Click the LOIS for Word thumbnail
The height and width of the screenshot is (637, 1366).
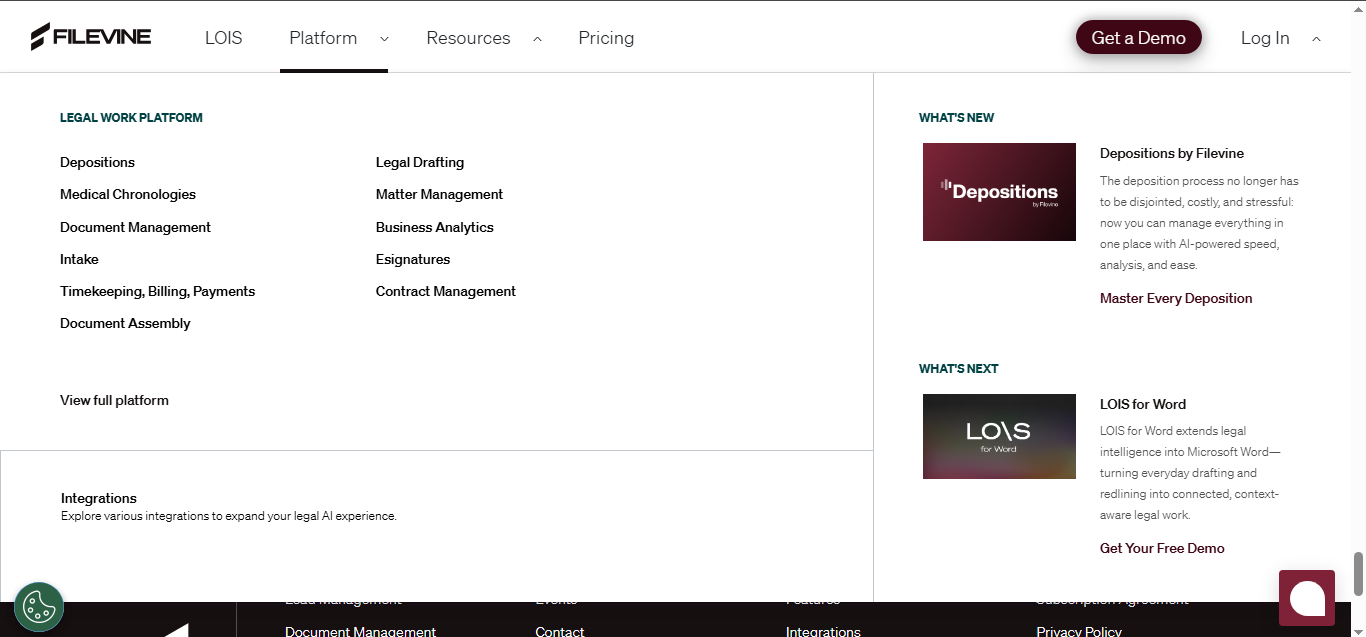coord(999,436)
